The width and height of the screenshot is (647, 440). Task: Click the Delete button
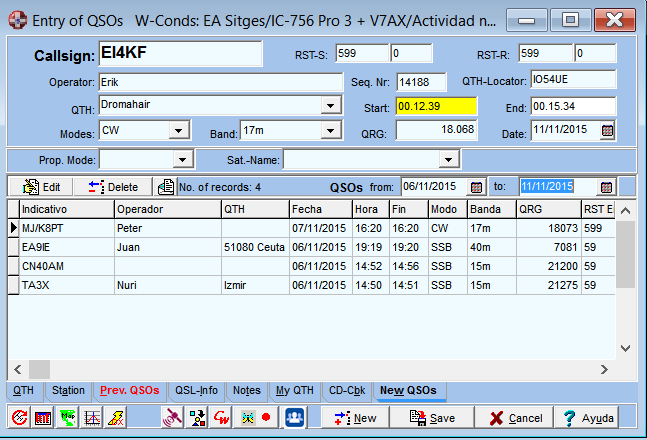(x=113, y=187)
